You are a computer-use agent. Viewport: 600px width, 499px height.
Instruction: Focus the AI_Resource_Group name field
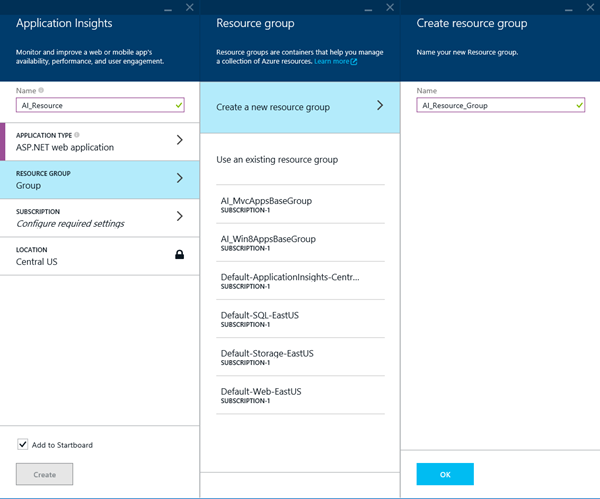[x=501, y=105]
